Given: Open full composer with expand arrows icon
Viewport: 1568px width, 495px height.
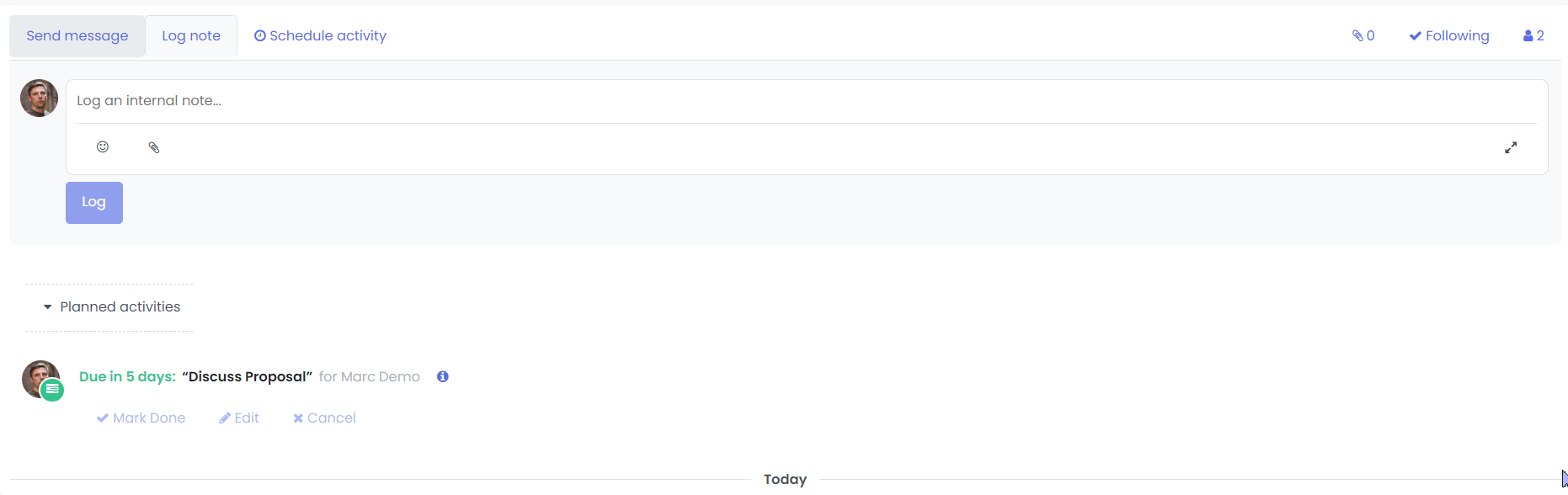Looking at the screenshot, I should pyautogui.click(x=1511, y=147).
